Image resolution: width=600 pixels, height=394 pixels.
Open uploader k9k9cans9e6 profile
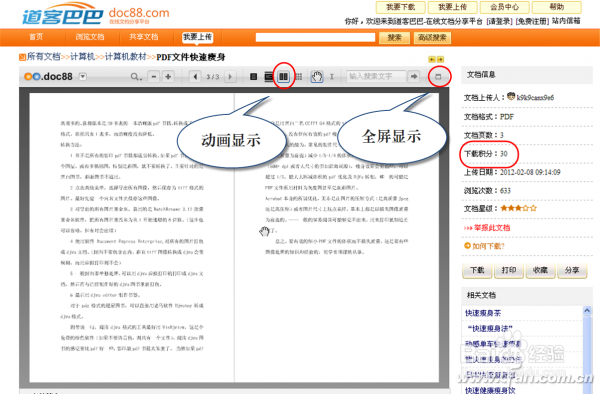[x=535, y=98]
